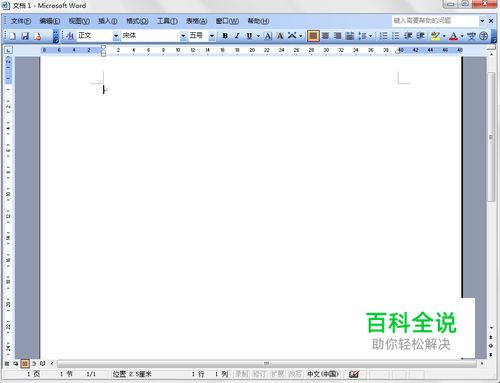
Task: Toggle Bold formatting
Action: [225, 36]
